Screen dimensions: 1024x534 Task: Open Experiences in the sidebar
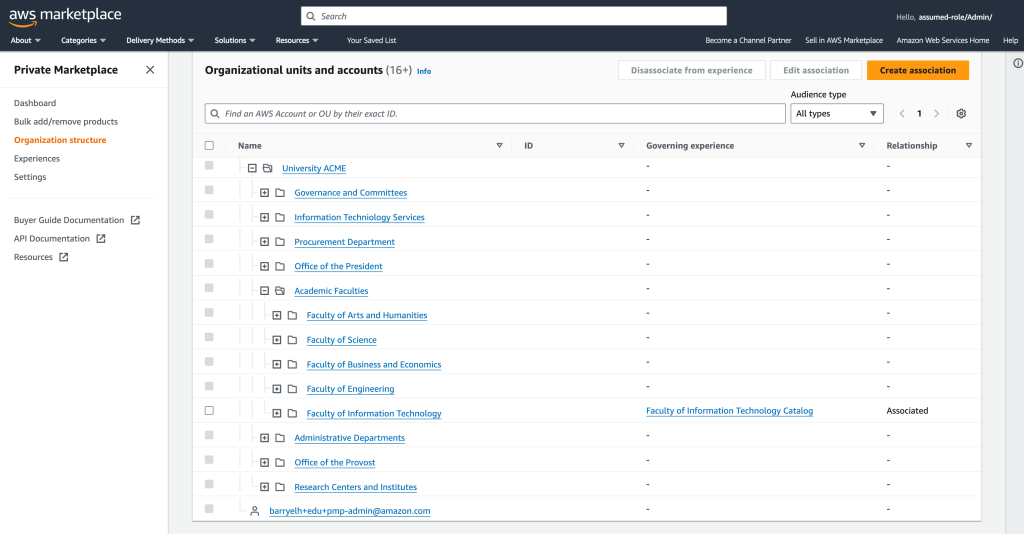tap(37, 159)
